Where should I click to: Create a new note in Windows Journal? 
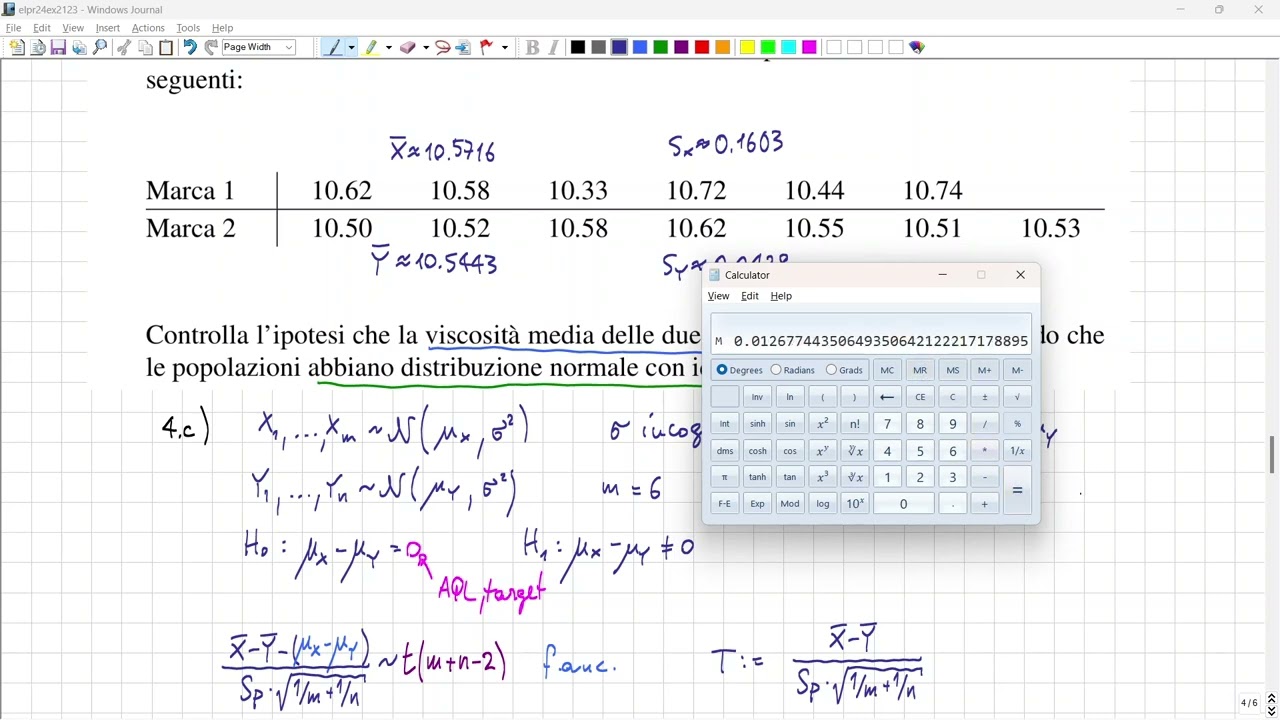click(17, 47)
